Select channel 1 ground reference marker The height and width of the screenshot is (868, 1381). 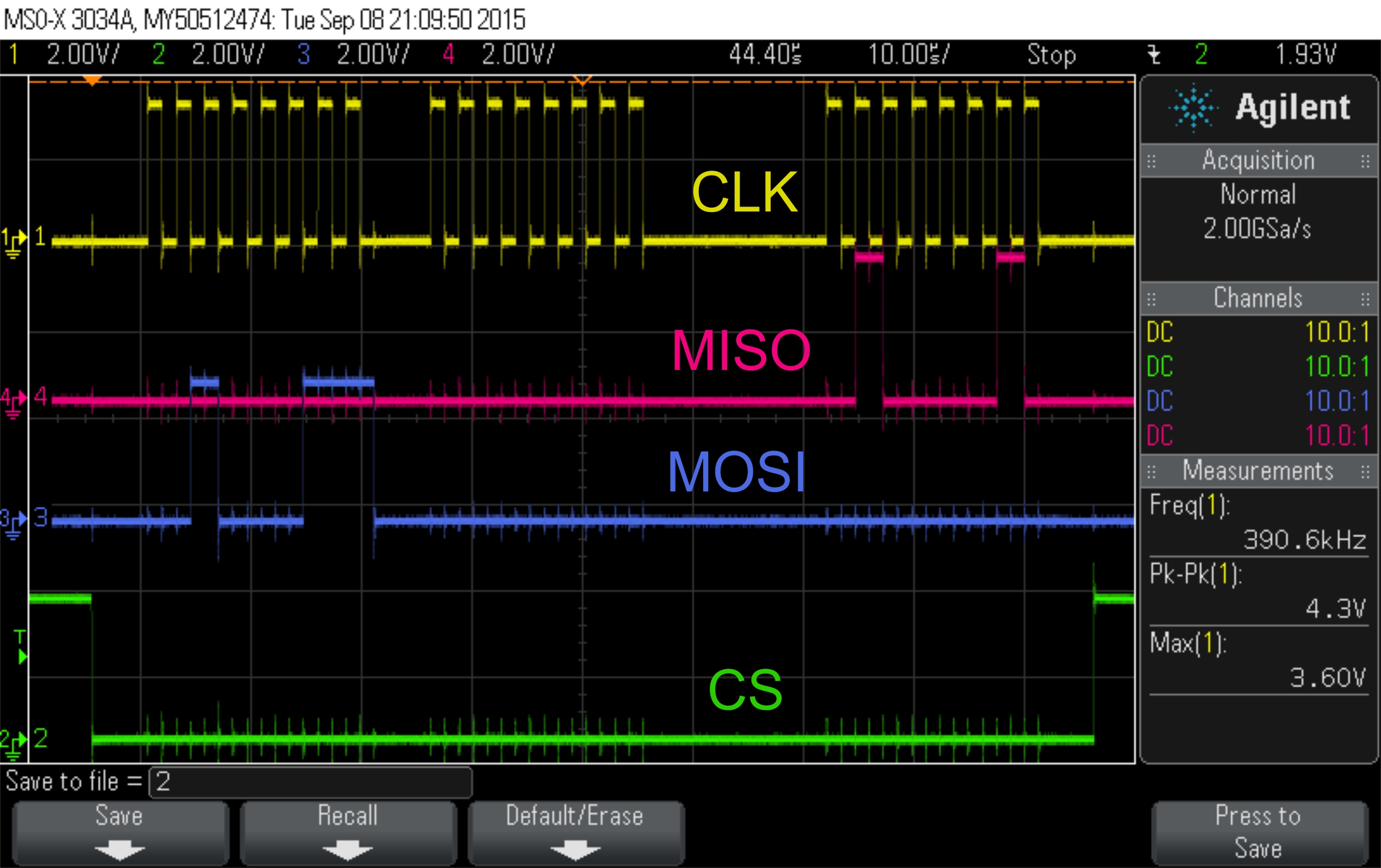click(x=14, y=242)
